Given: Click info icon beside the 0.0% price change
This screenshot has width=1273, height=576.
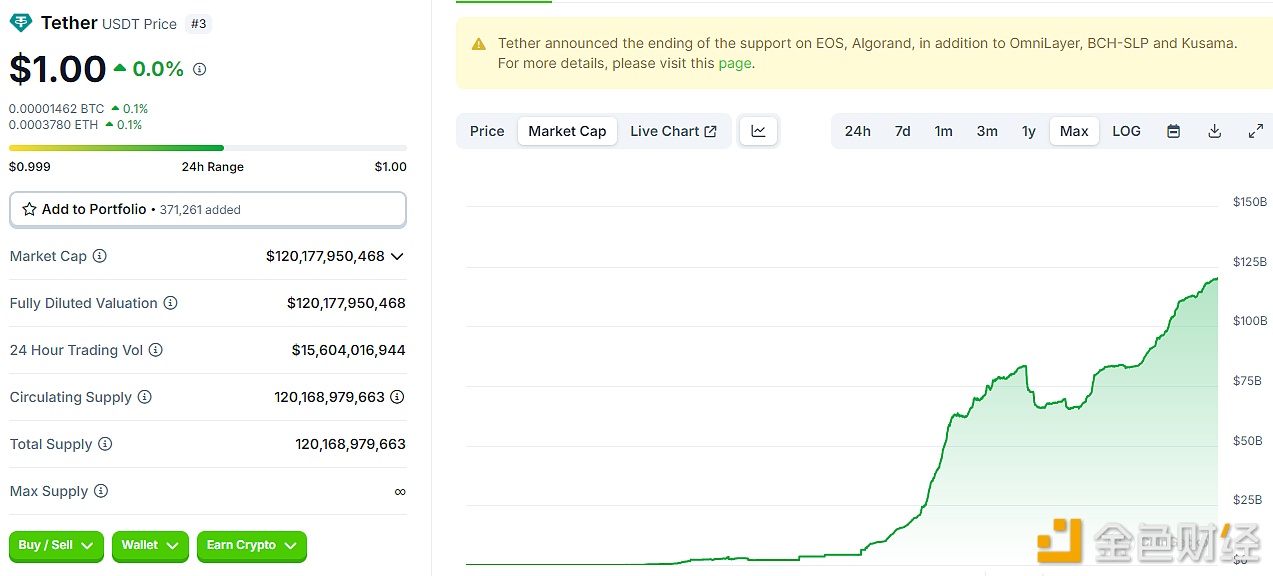Looking at the screenshot, I should 199,69.
